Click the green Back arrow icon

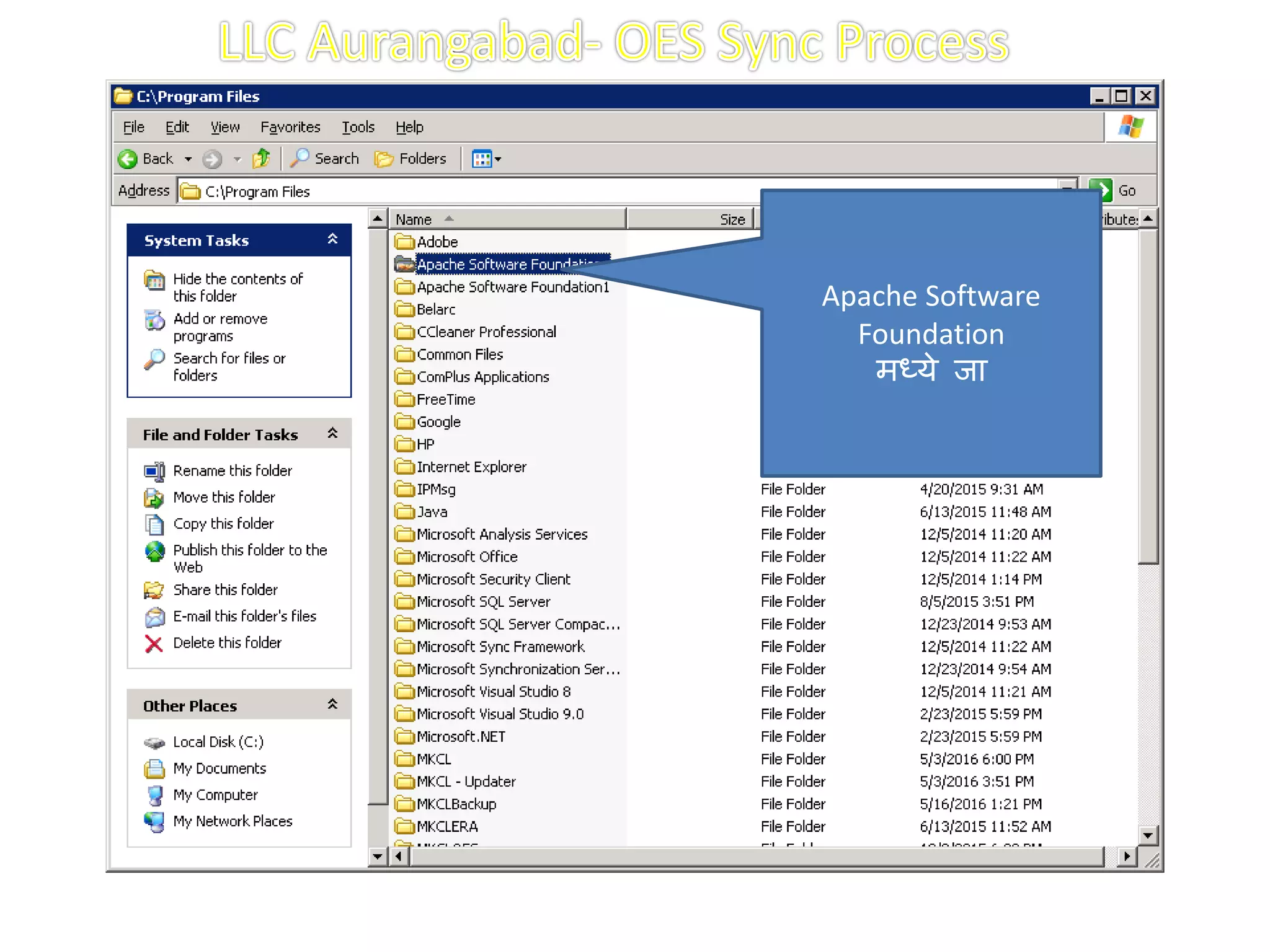click(127, 159)
